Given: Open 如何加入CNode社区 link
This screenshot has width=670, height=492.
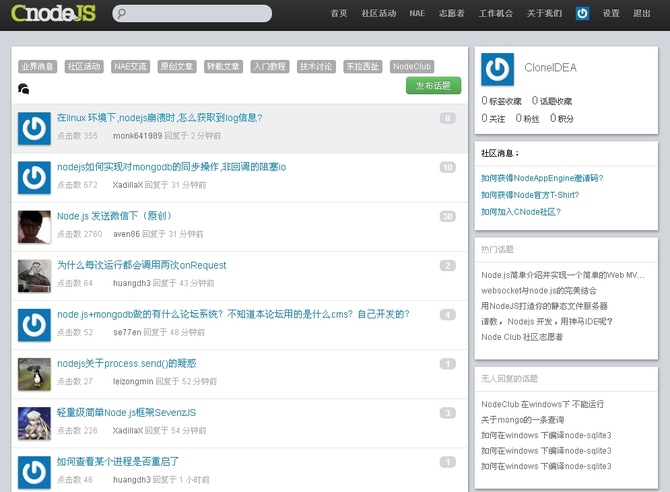Looking at the screenshot, I should point(521,212).
